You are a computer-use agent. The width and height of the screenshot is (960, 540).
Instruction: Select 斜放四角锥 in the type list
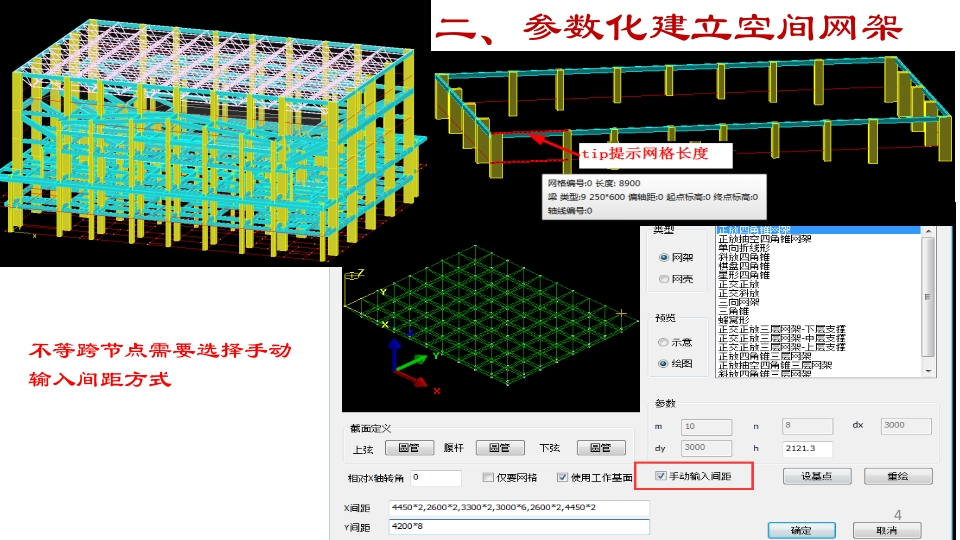743,257
